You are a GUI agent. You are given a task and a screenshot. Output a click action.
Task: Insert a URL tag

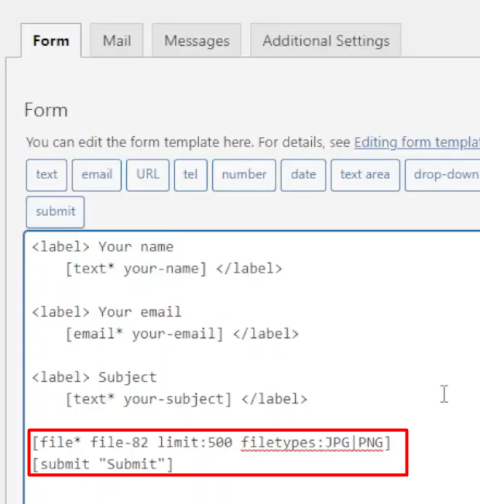[148, 175]
